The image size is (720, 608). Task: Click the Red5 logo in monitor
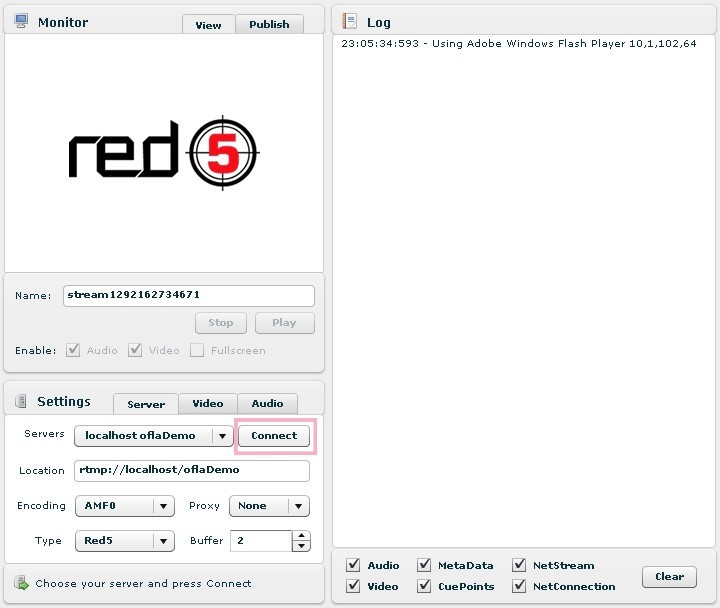(x=164, y=153)
